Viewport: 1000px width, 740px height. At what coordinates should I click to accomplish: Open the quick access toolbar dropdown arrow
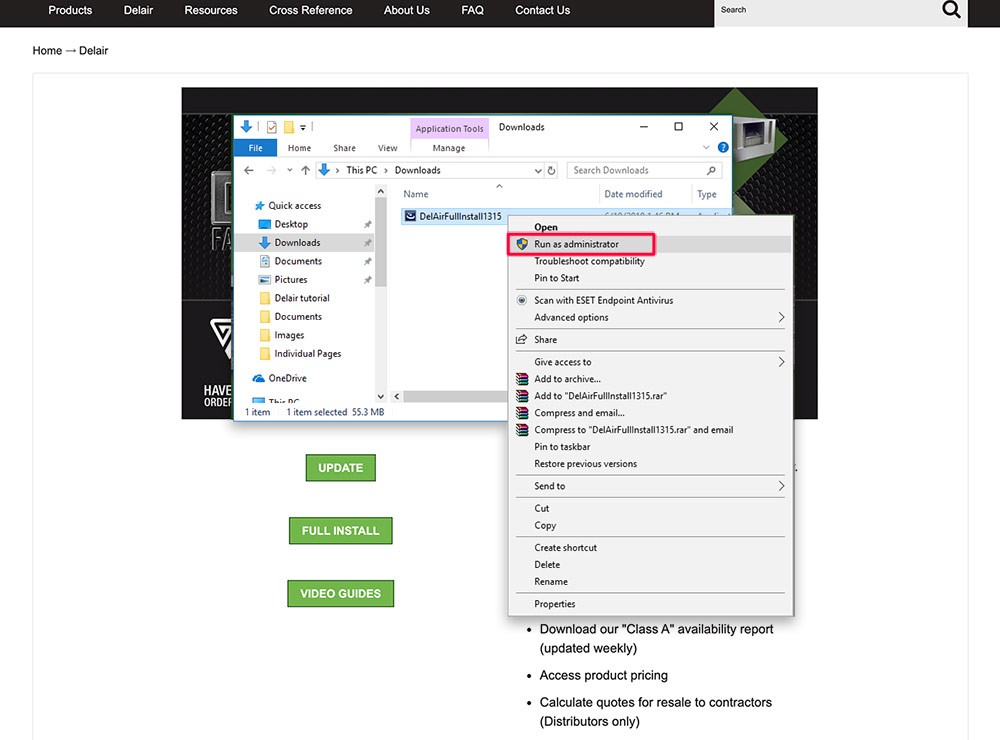point(303,128)
